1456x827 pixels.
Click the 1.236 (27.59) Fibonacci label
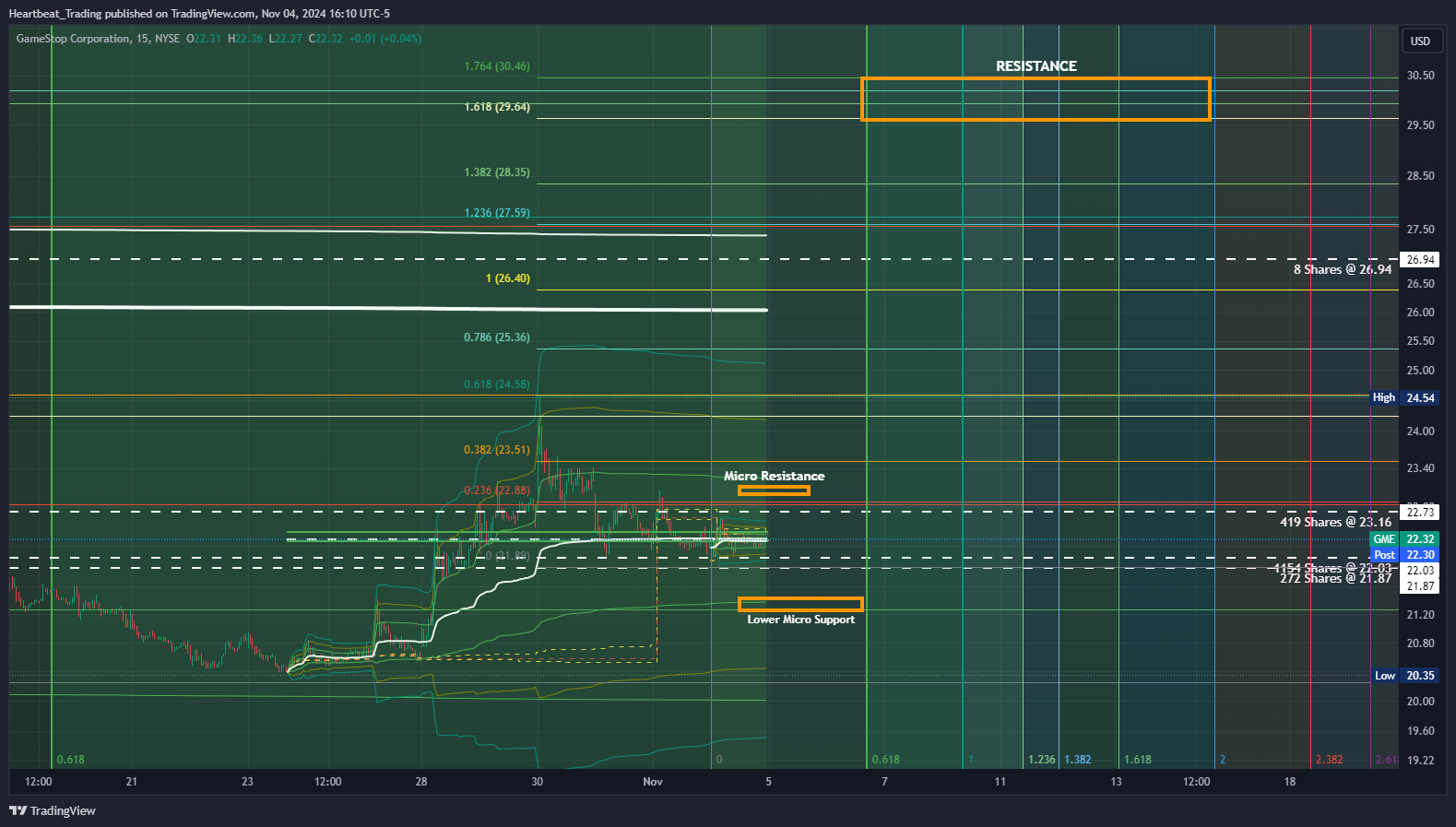pos(497,213)
